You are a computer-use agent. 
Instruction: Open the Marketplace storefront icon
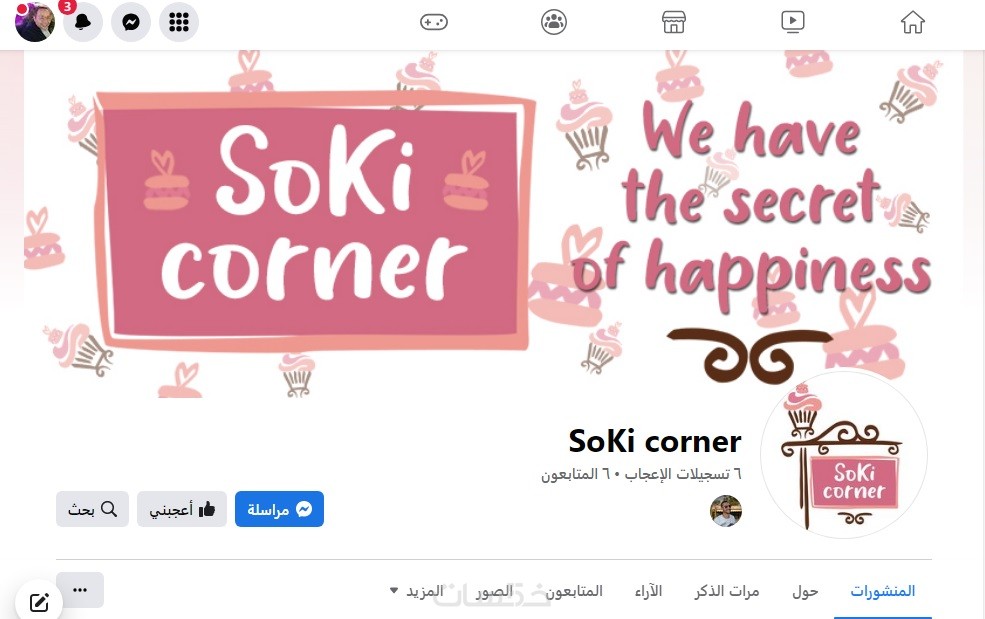[x=673, y=22]
